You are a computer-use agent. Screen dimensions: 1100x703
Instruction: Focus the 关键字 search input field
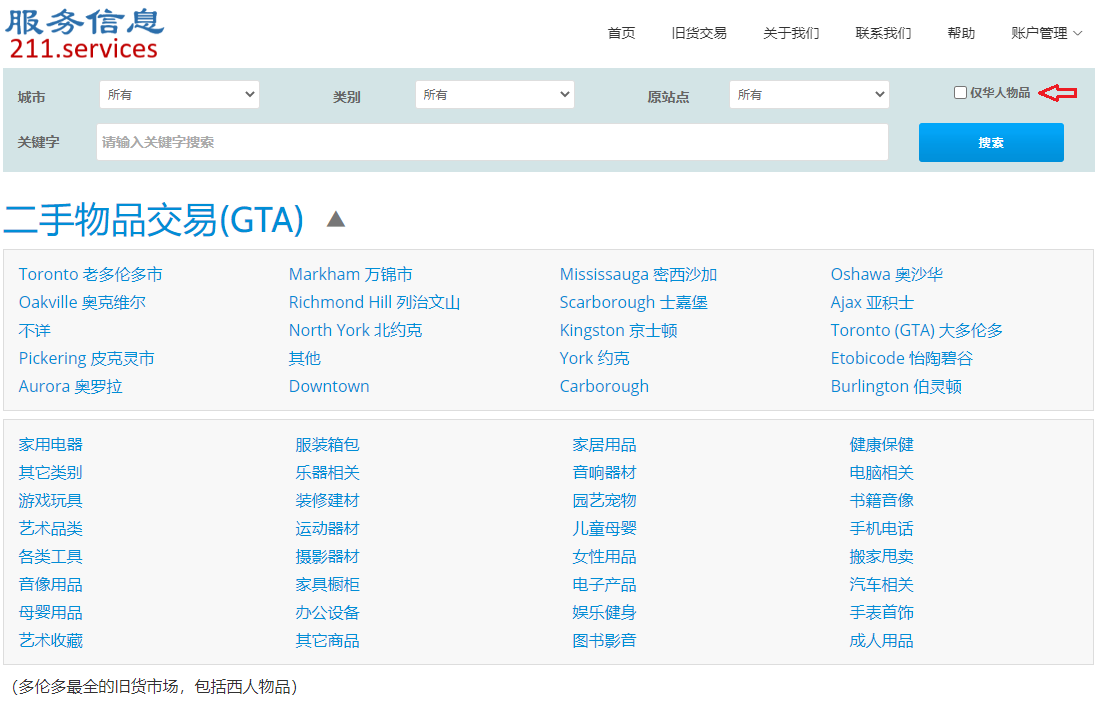492,142
